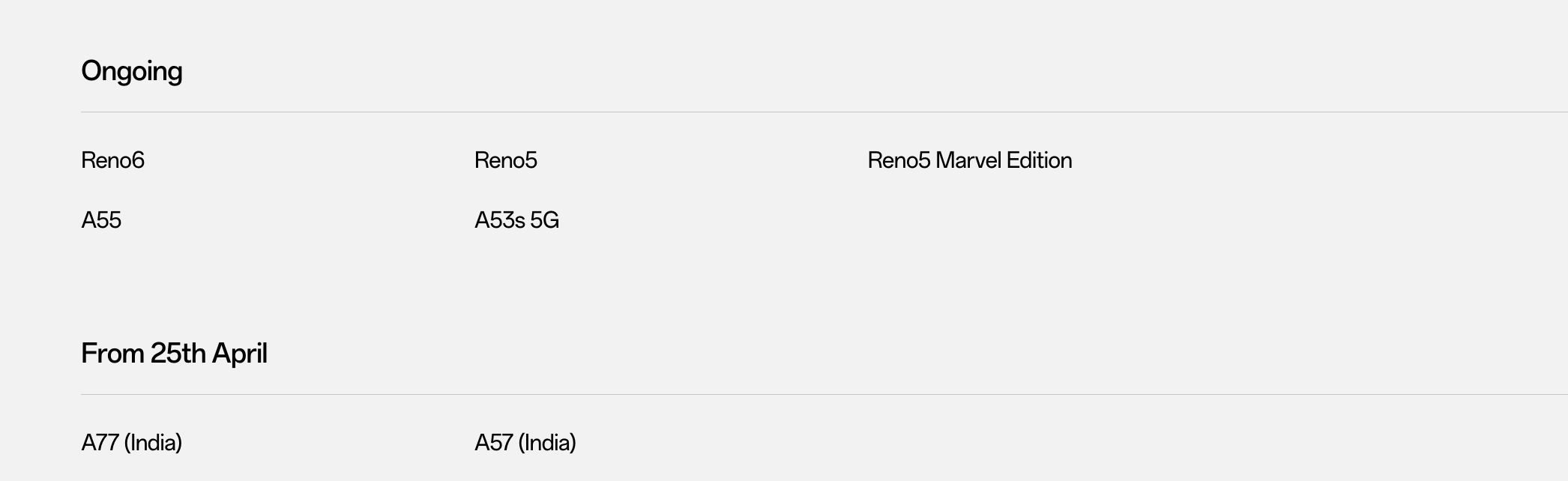This screenshot has width=1568, height=481.
Task: Click the divider under From 25th April
Action: pos(824,394)
